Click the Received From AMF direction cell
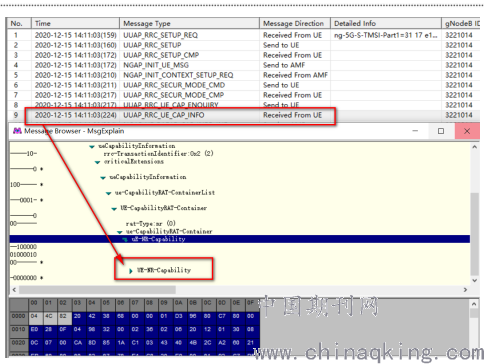The width and height of the screenshot is (484, 364). point(295,75)
